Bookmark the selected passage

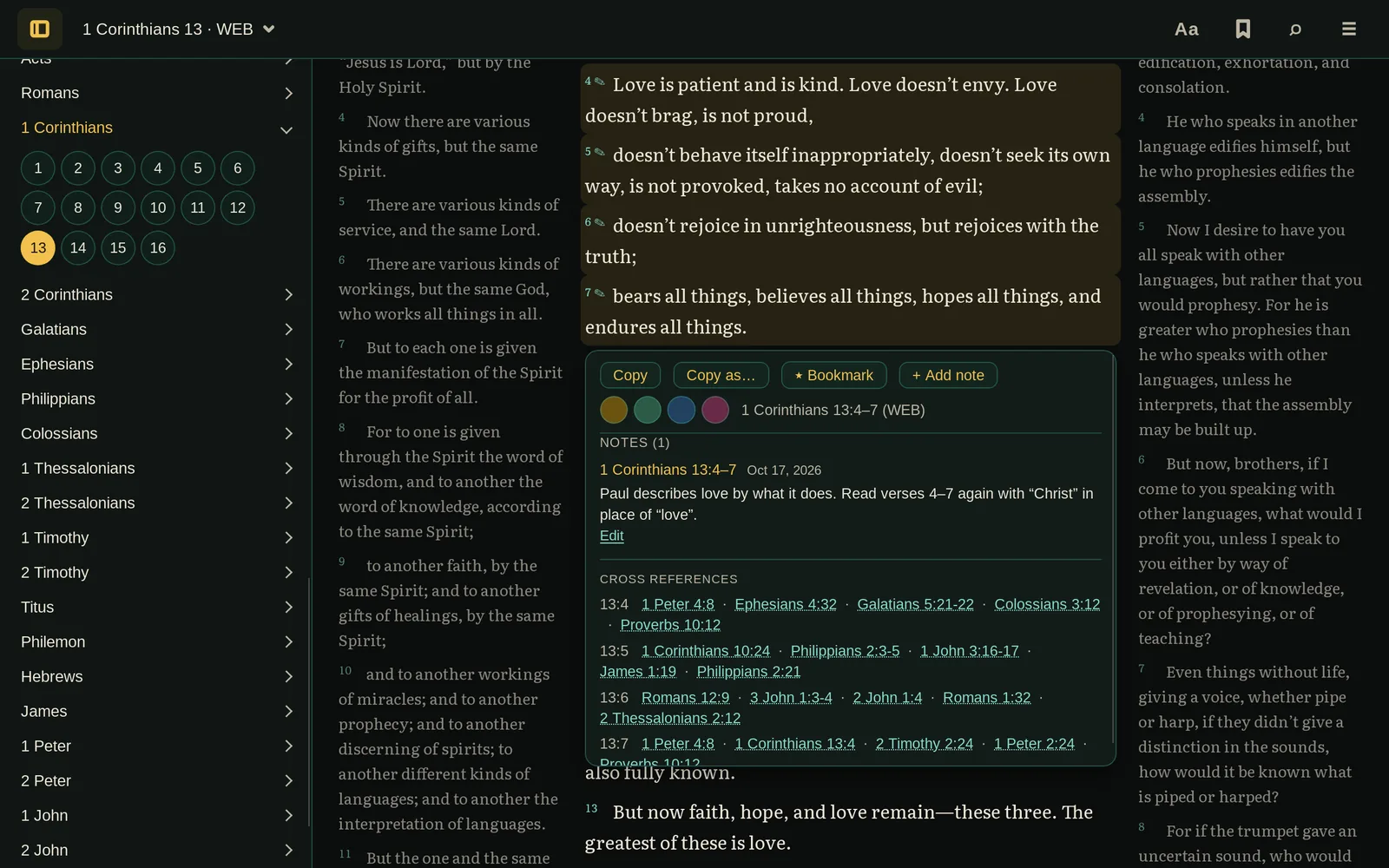tap(834, 375)
